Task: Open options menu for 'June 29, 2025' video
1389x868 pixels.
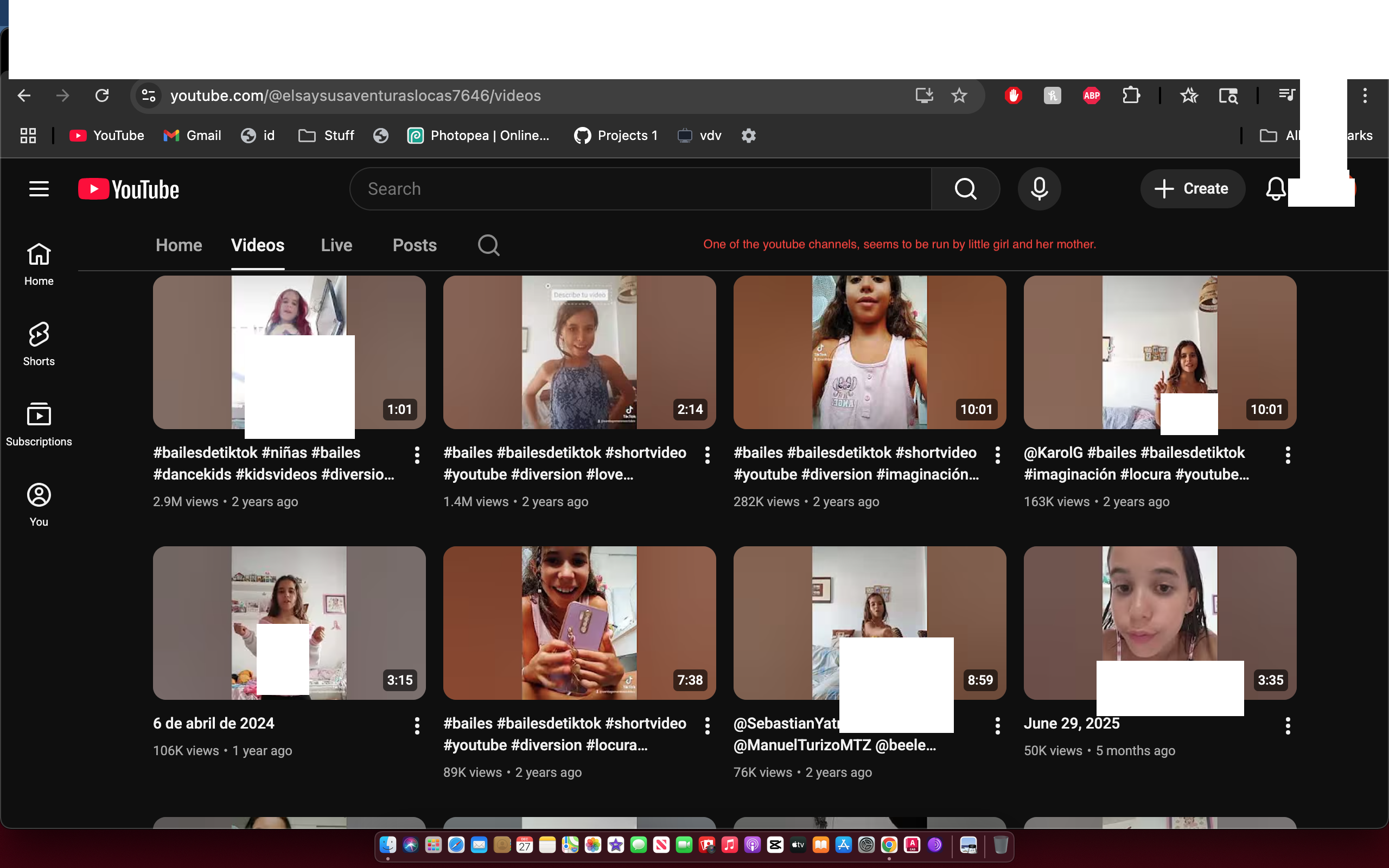Action: click(1288, 726)
